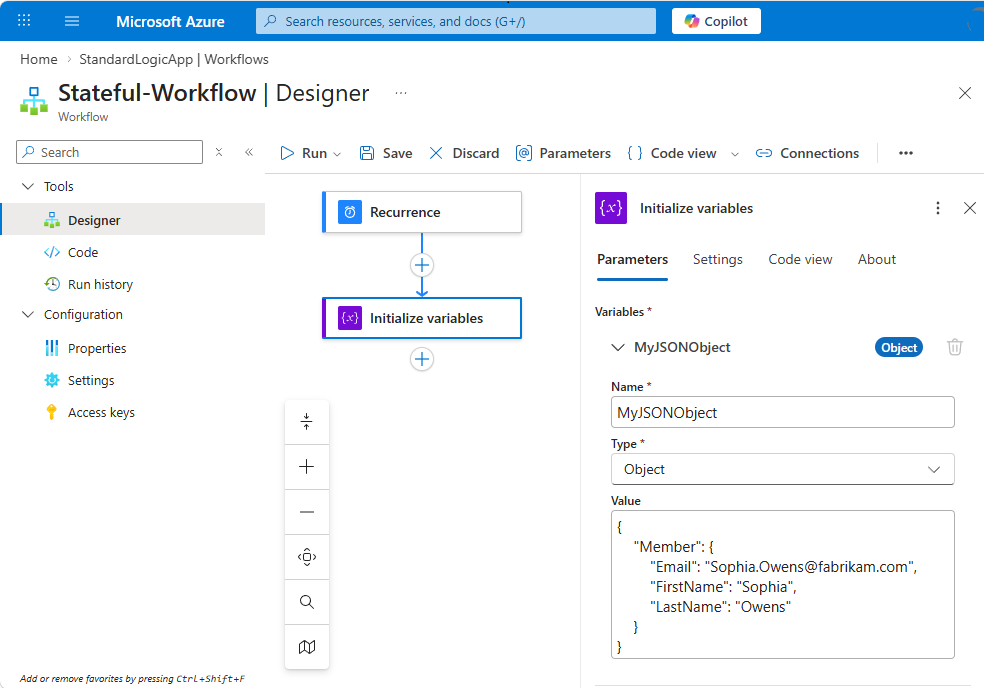Screen dimensions: 984x688
Task: Zoom out on the designer canvas
Action: (x=307, y=512)
